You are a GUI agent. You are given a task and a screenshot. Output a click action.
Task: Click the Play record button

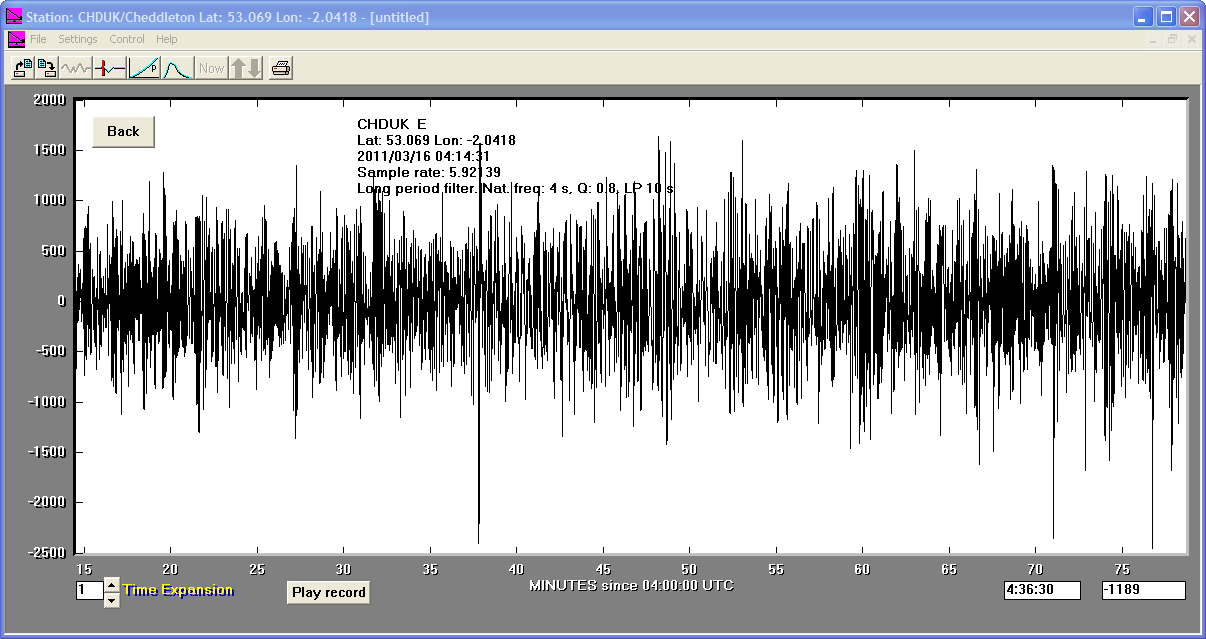click(x=328, y=592)
